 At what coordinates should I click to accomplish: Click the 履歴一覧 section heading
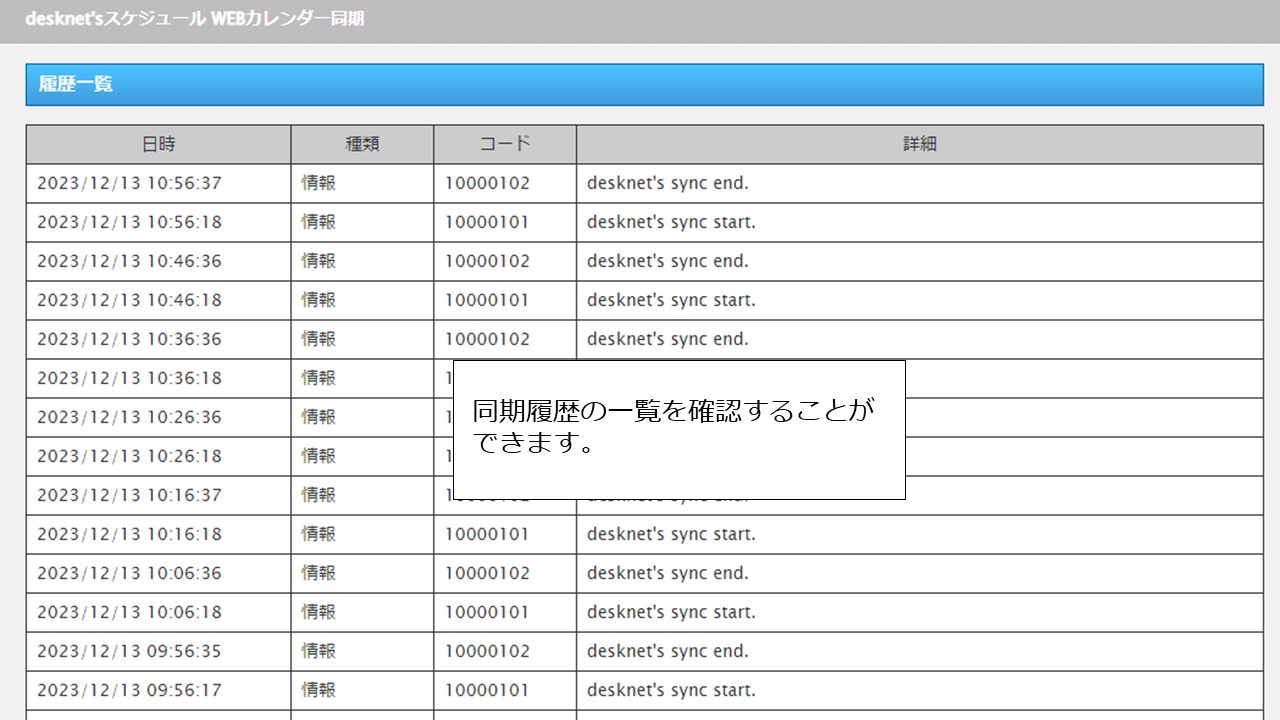pos(76,85)
